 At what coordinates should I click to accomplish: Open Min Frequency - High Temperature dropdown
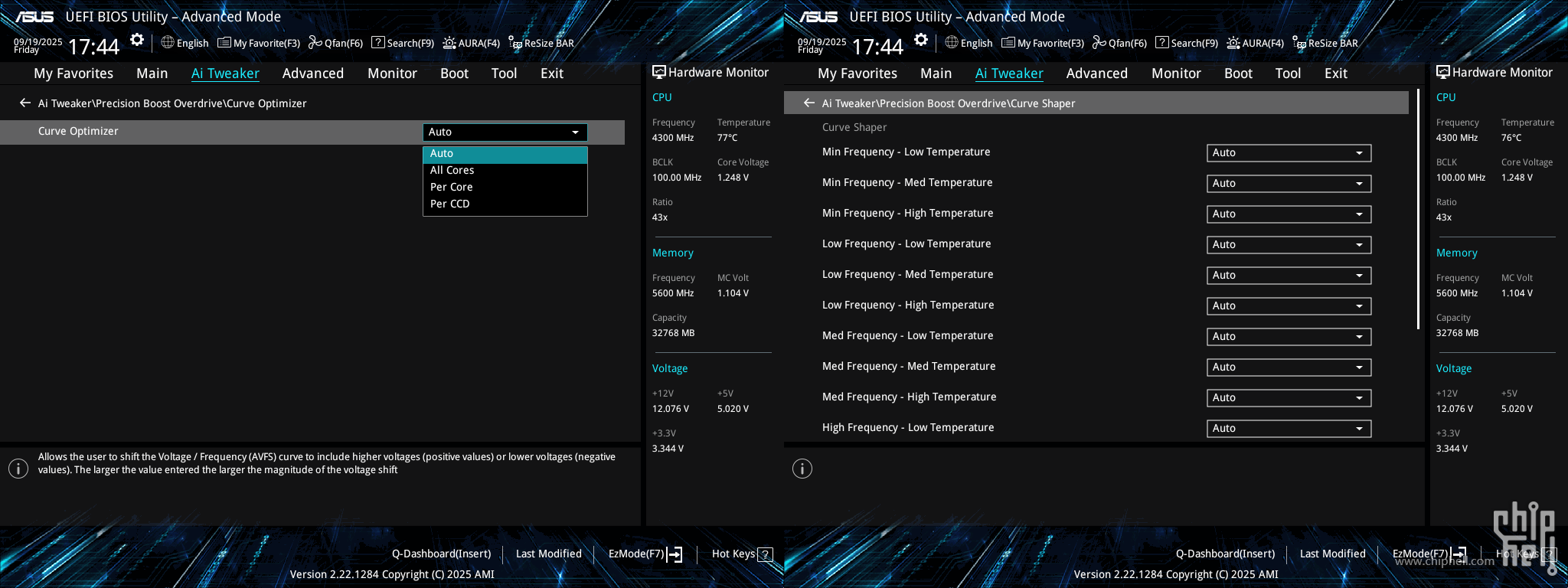1289,214
